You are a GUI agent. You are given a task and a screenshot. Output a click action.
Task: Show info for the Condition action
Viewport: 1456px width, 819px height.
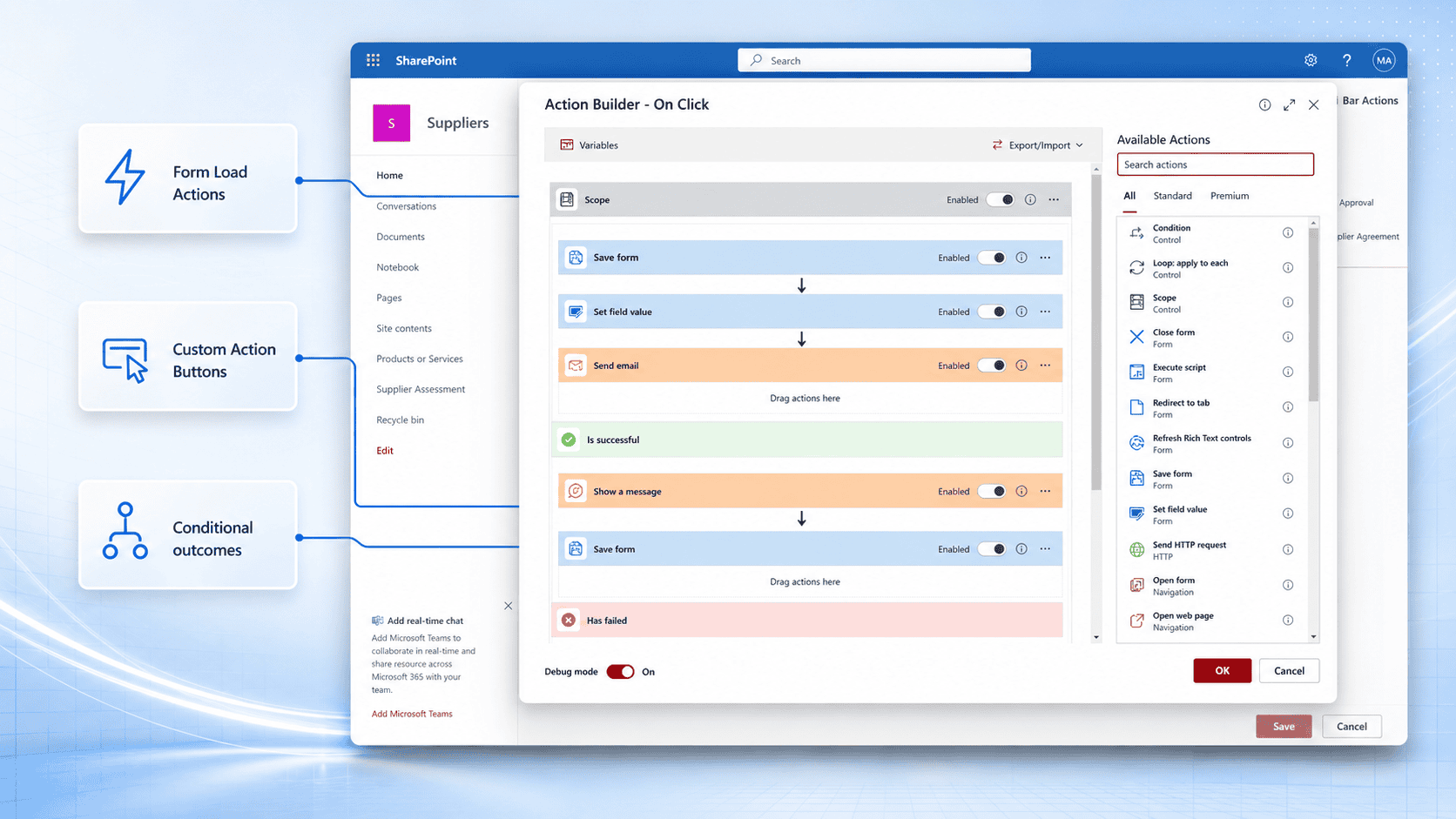1288,232
